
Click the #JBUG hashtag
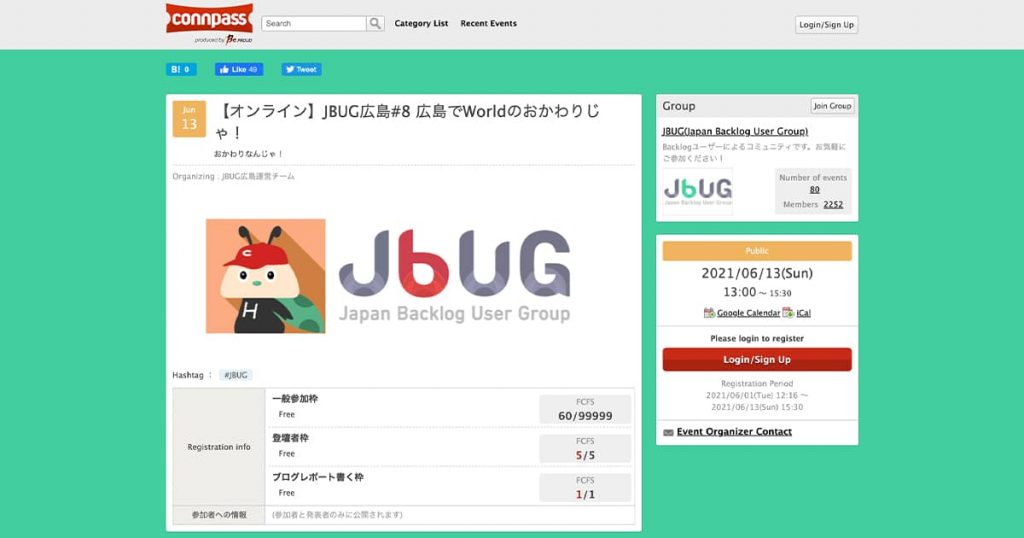pos(236,375)
